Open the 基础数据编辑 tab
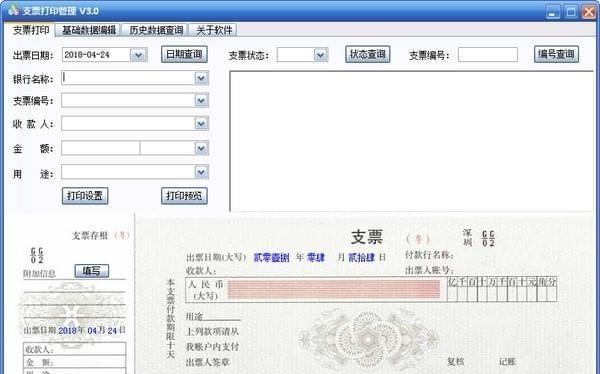This screenshot has width=600, height=374. pyautogui.click(x=88, y=30)
